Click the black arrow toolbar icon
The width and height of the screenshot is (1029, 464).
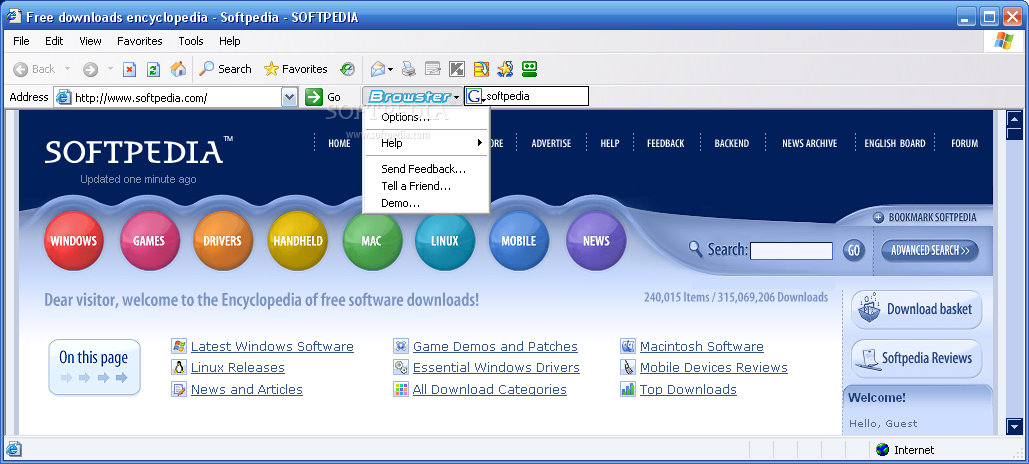(457, 69)
